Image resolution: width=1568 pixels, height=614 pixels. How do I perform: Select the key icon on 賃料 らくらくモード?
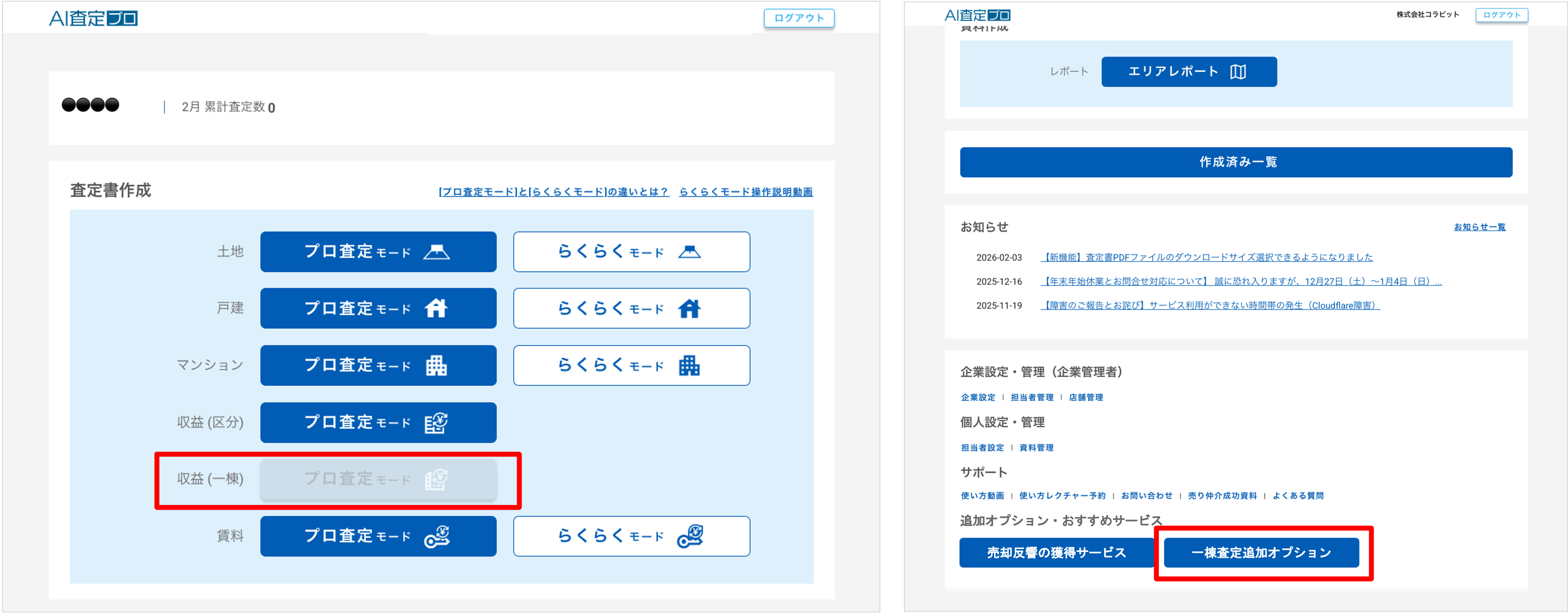coord(691,536)
